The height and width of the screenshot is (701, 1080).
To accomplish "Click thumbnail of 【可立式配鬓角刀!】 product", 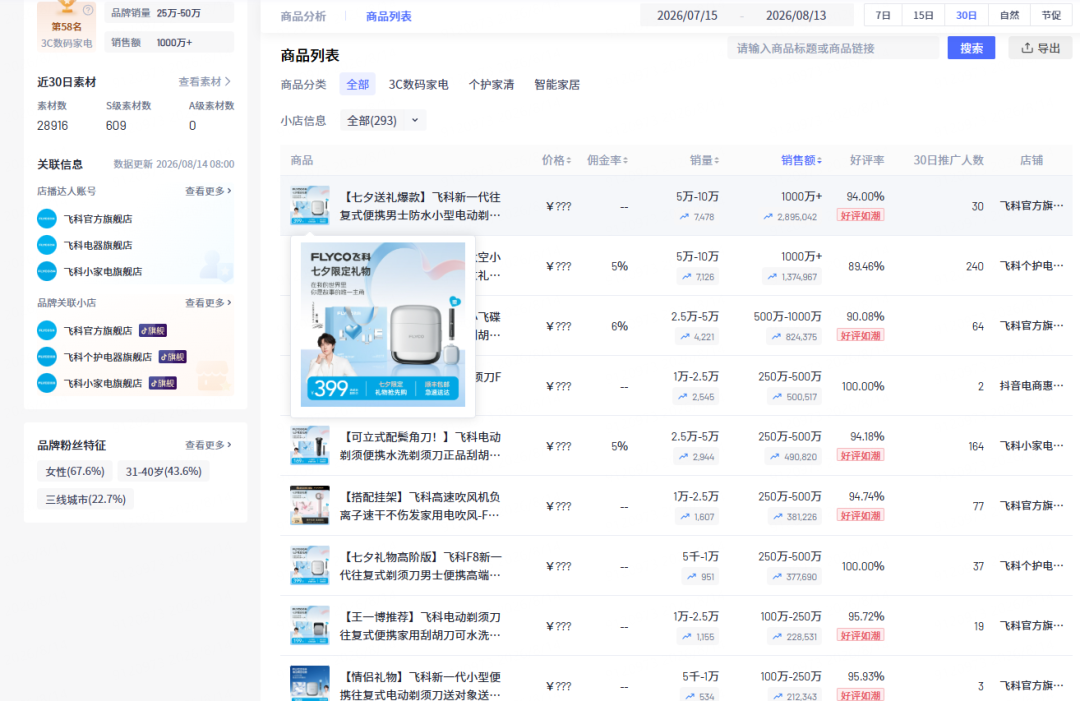I will [310, 446].
